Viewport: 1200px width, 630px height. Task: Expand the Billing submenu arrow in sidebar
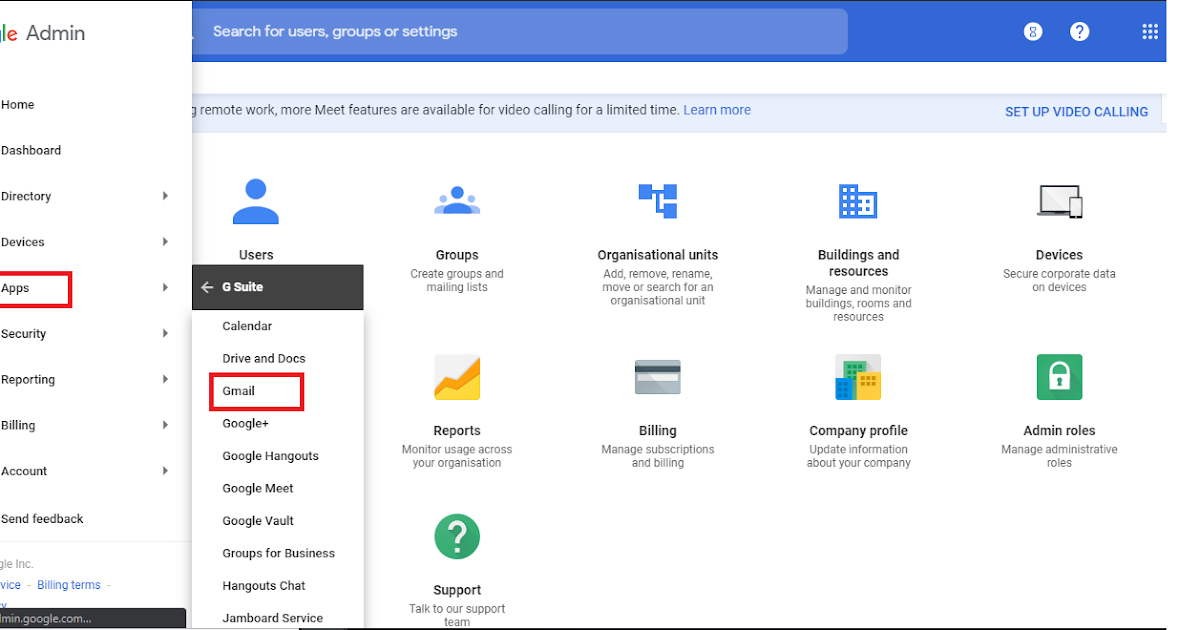(165, 425)
